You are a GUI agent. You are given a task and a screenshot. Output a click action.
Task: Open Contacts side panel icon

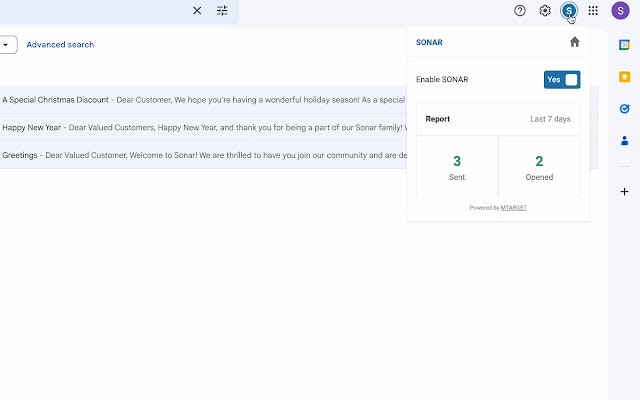(624, 141)
